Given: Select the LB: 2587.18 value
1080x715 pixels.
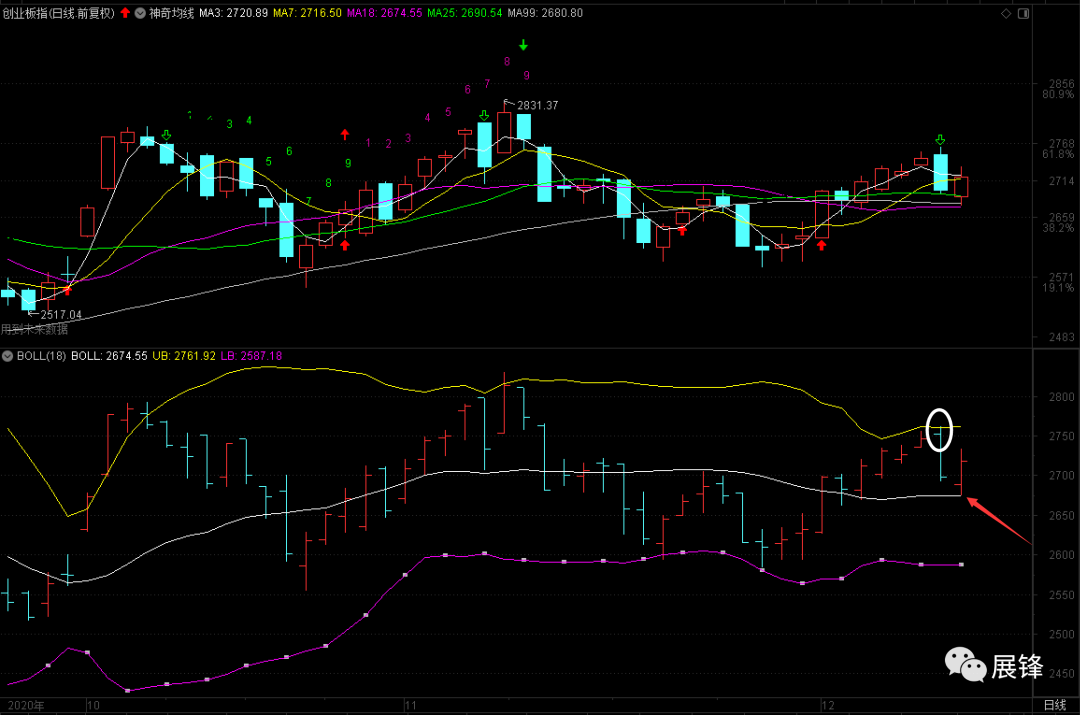Looking at the screenshot, I should pos(251,356).
